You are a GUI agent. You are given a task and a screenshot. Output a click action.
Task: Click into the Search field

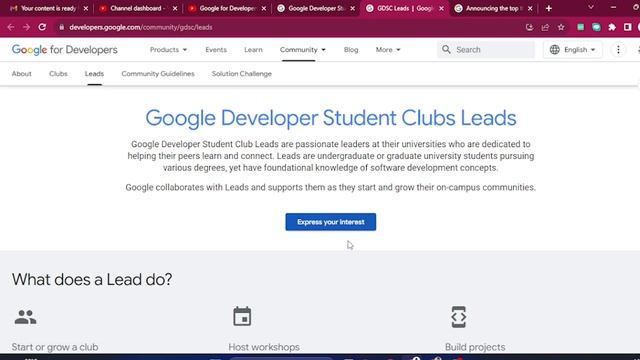486,50
